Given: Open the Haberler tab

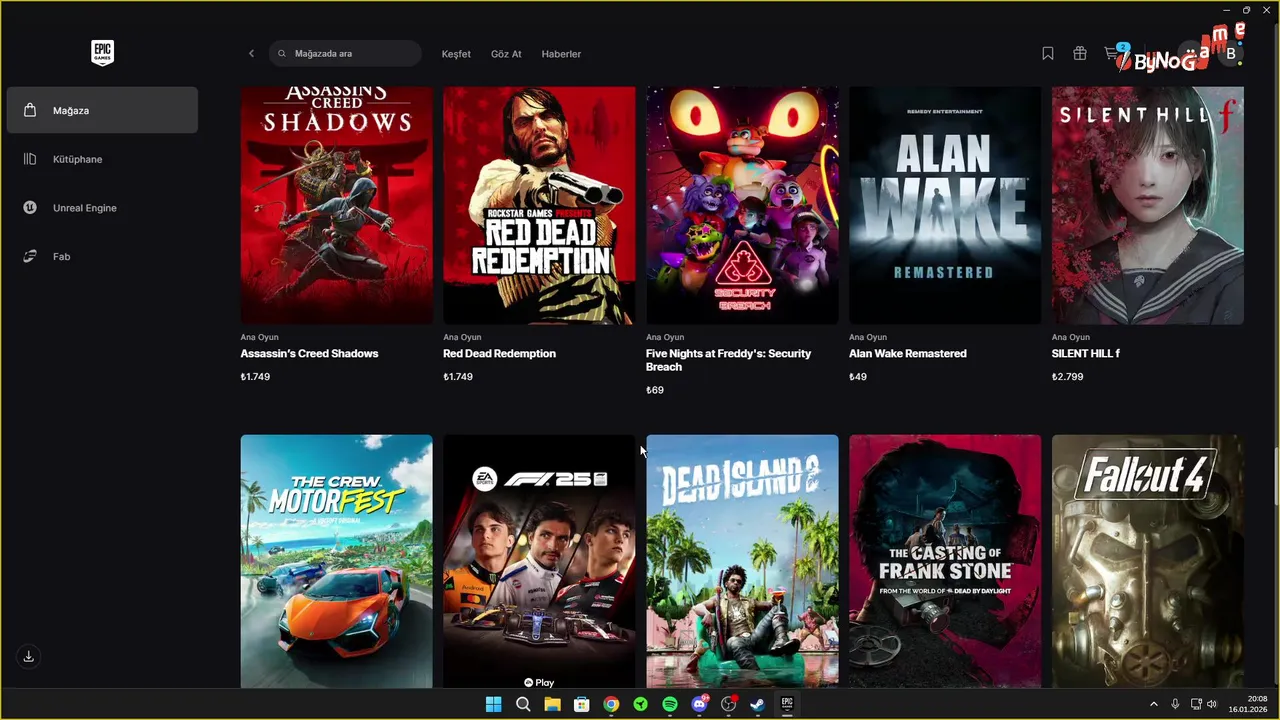Looking at the screenshot, I should coord(561,54).
